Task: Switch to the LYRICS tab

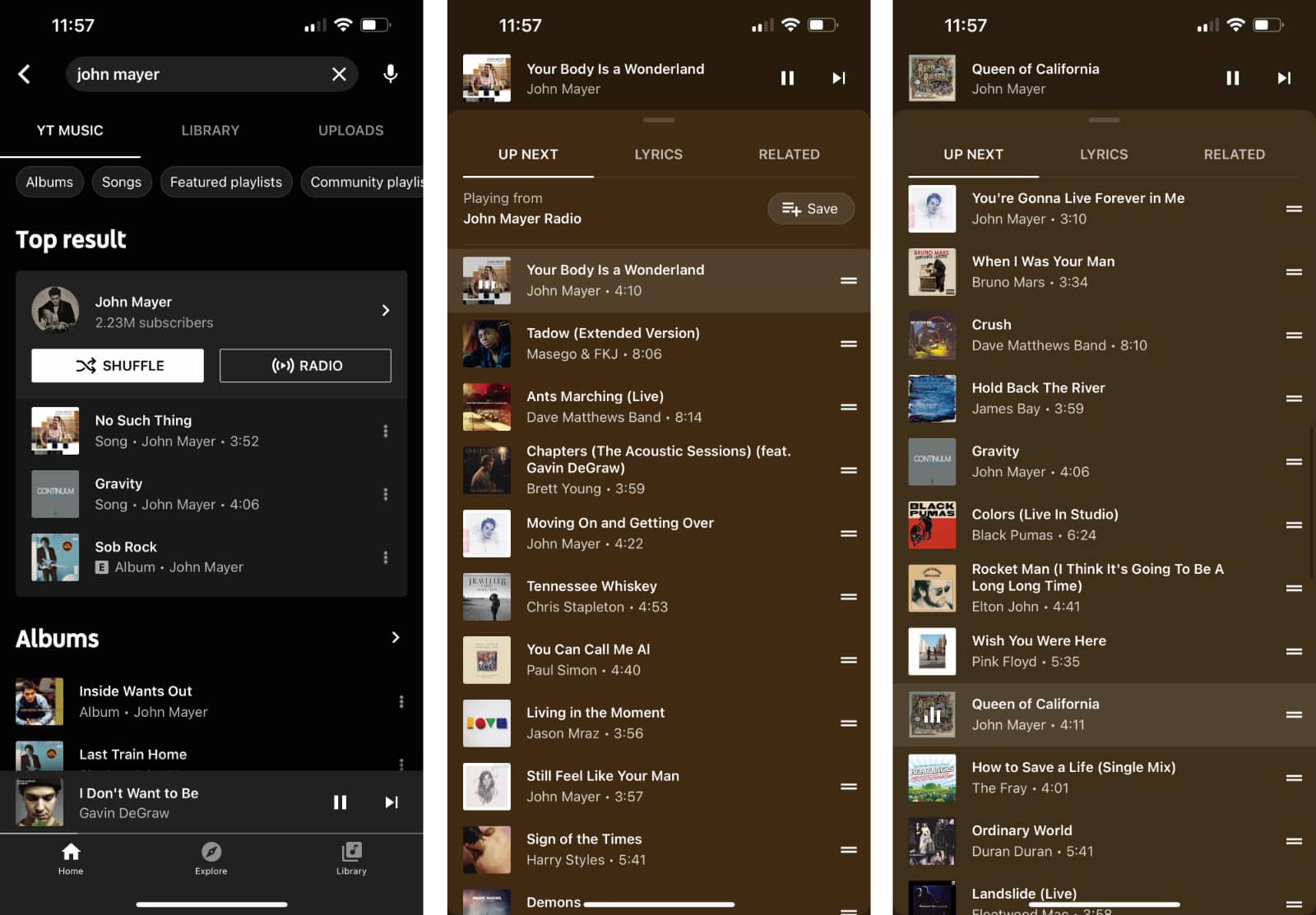Action: pos(658,155)
